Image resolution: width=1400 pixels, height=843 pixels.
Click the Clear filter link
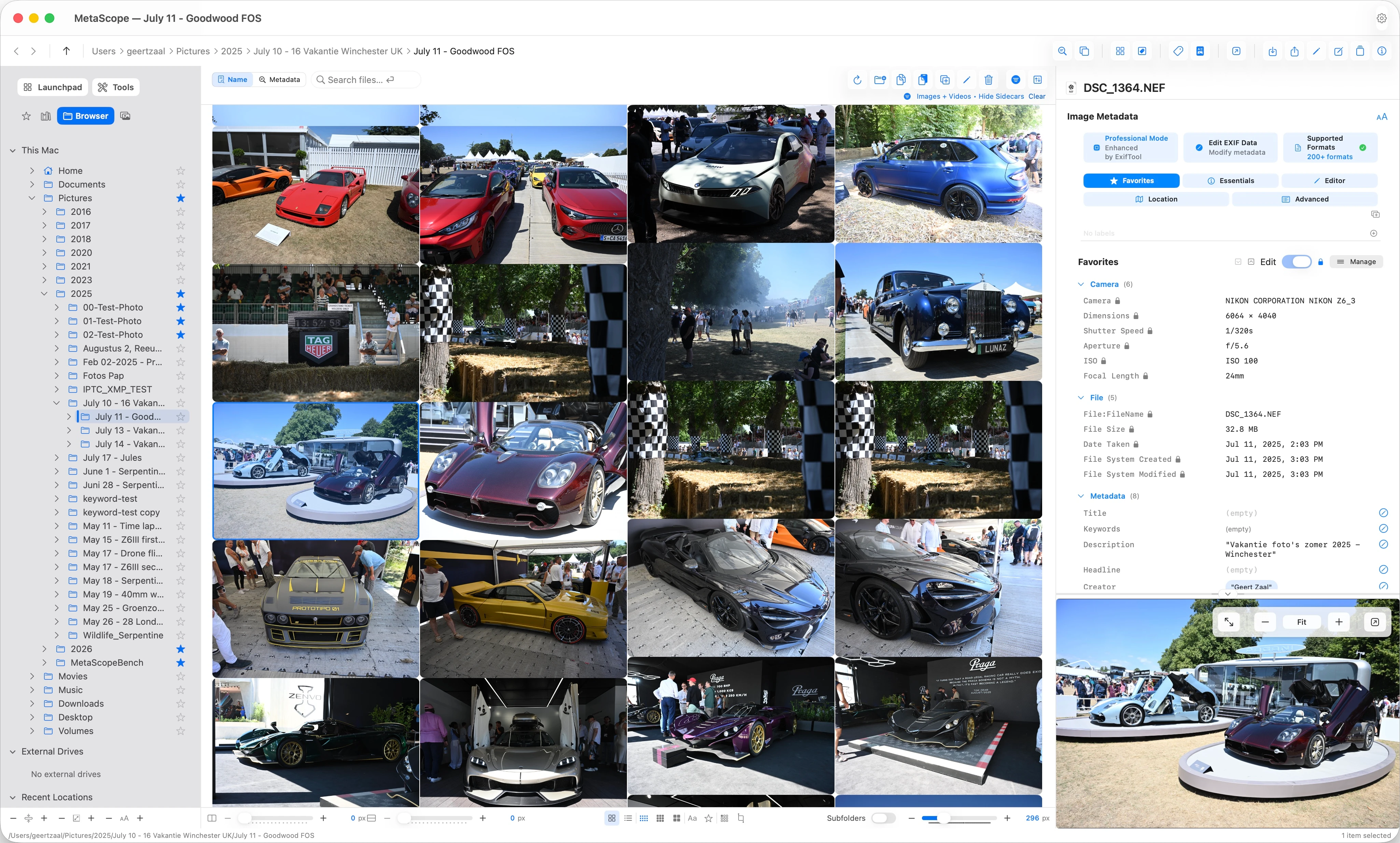[x=1037, y=96]
